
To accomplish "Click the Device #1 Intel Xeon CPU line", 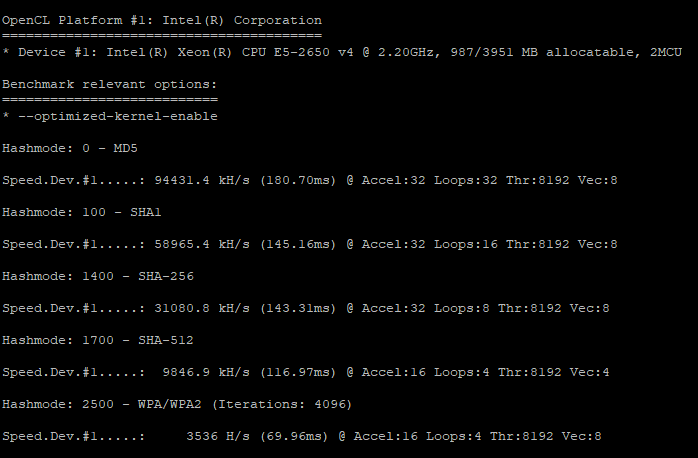I will click(x=342, y=53).
